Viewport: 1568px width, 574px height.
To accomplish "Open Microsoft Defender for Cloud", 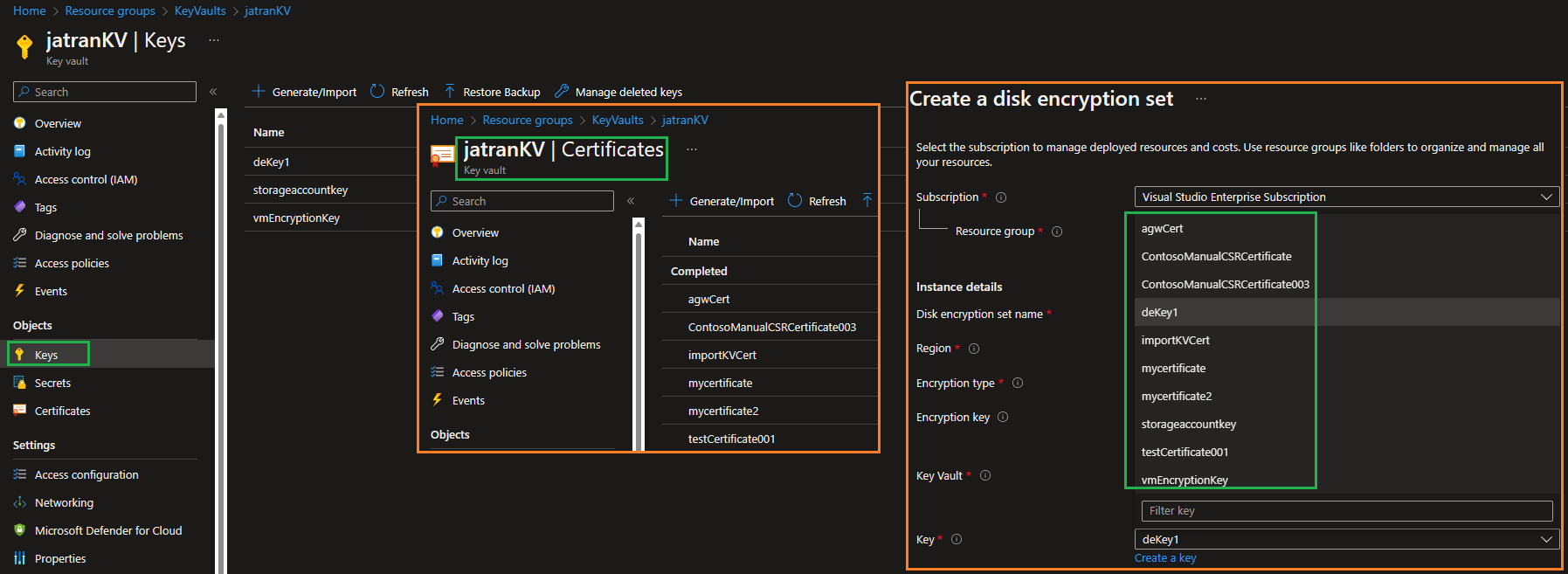I will 108,530.
